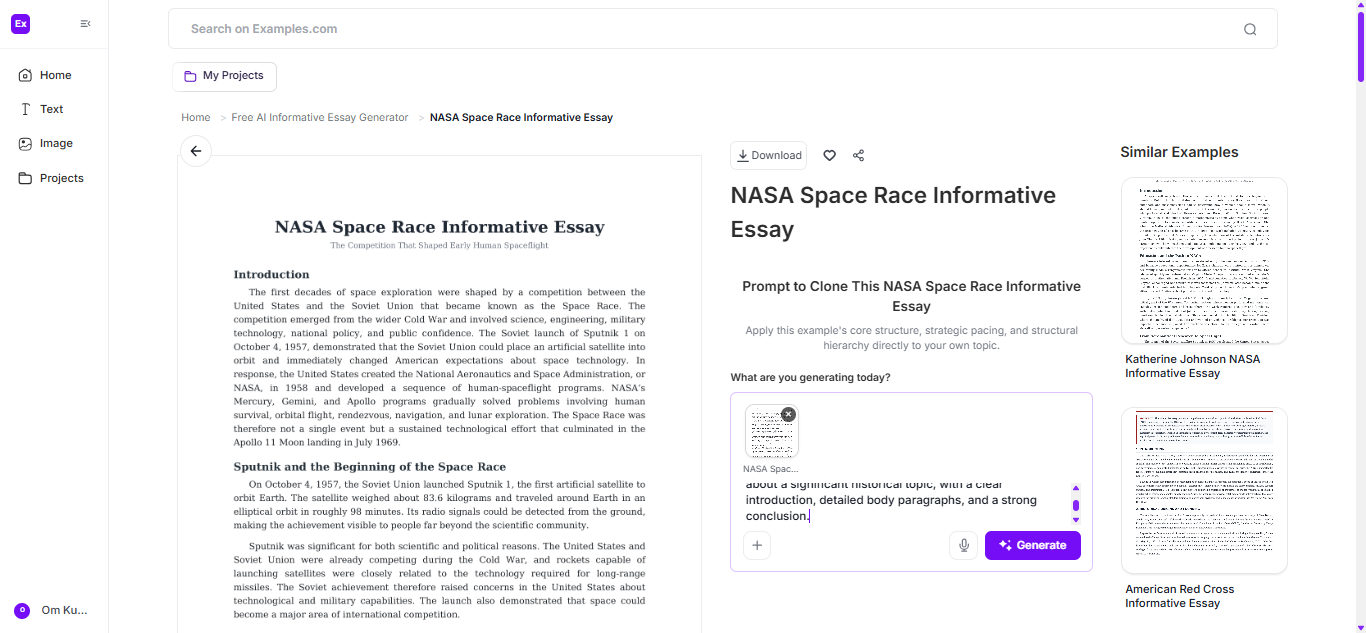Screen dimensions: 1366x633
Task: Click What are you generating today? label
Action: point(810,377)
